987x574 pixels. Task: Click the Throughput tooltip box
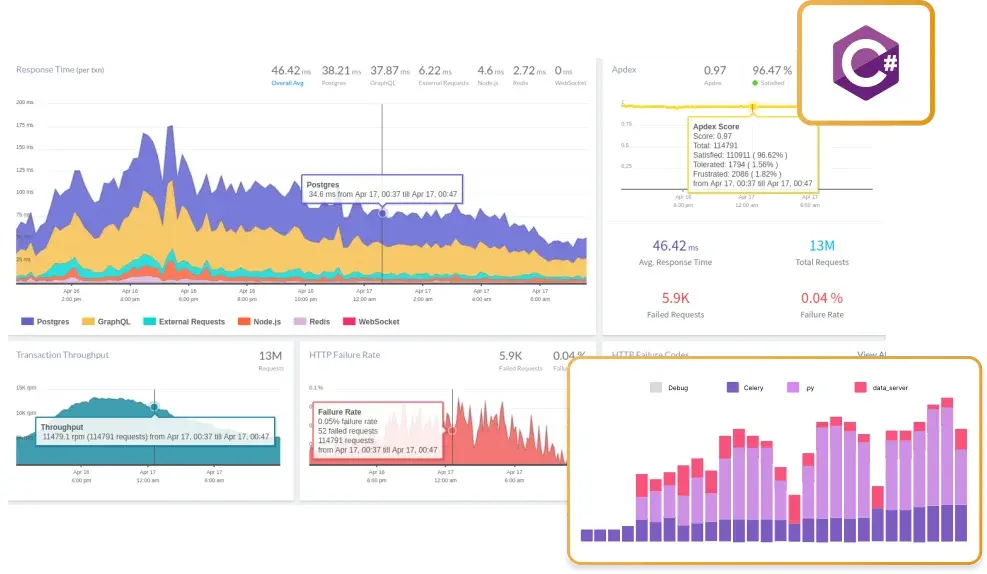coord(155,432)
